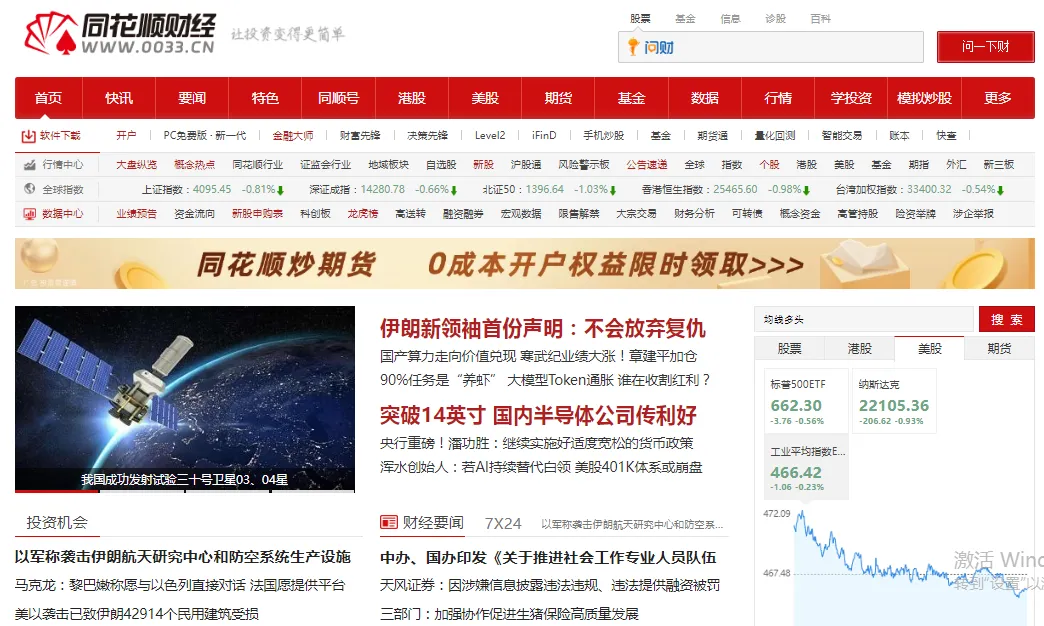Click the 数据中心 icon
This screenshot has width=1044, height=626.
coord(29,214)
